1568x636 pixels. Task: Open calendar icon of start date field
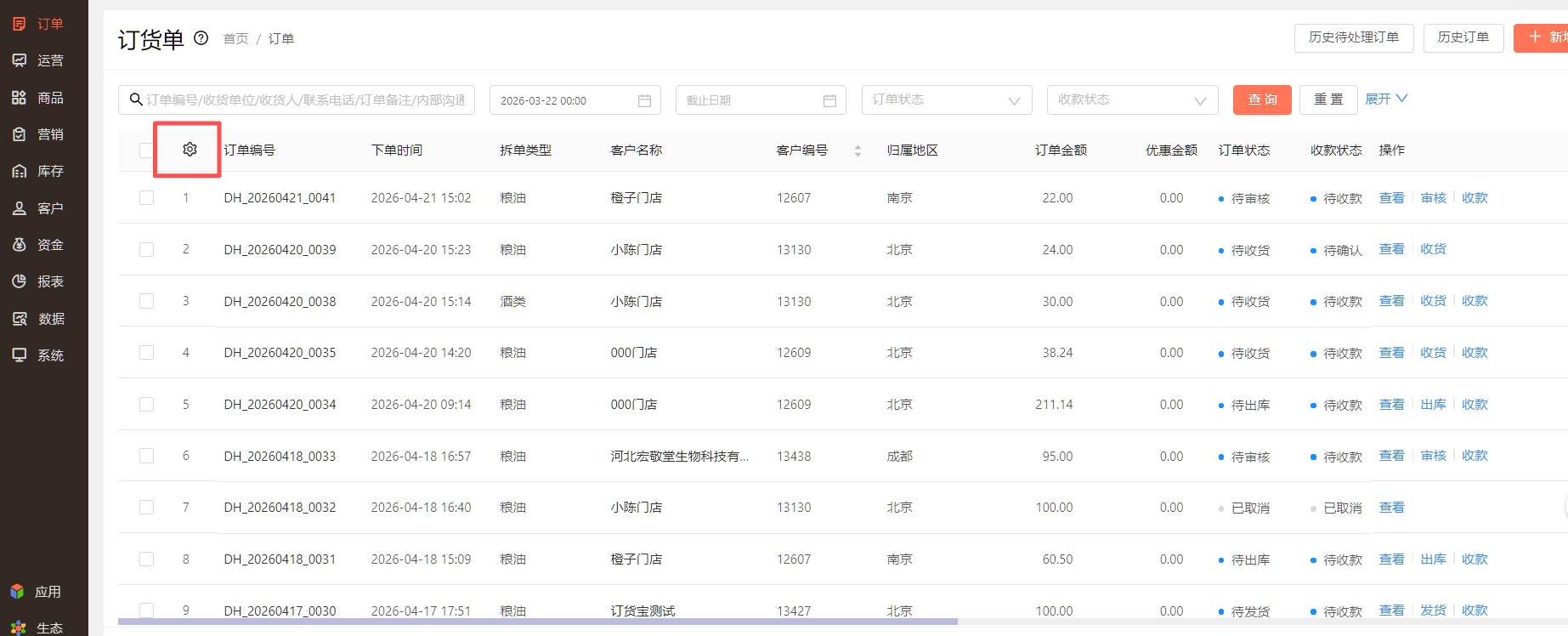coord(644,100)
